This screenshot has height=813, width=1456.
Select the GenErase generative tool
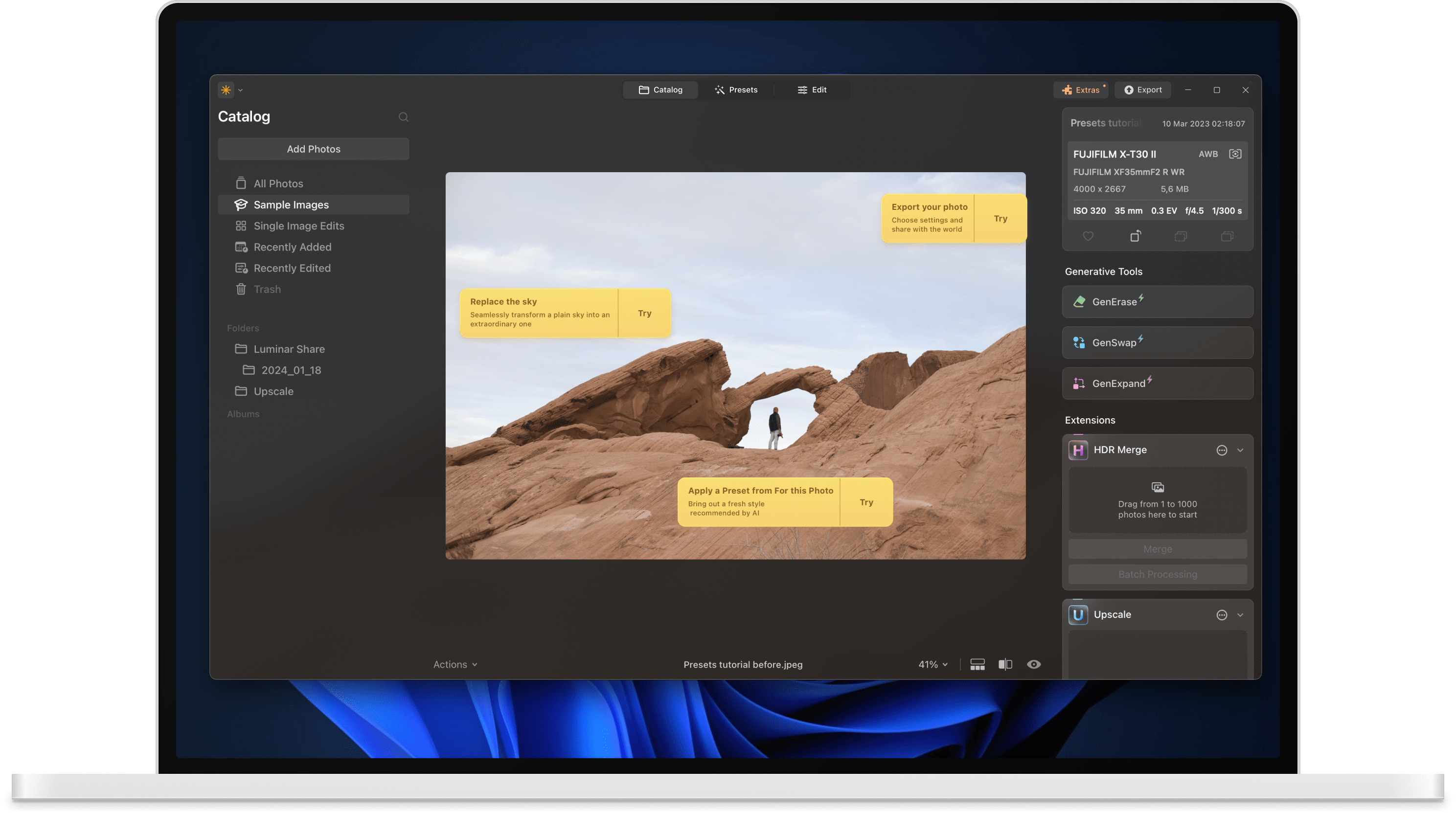[1157, 301]
